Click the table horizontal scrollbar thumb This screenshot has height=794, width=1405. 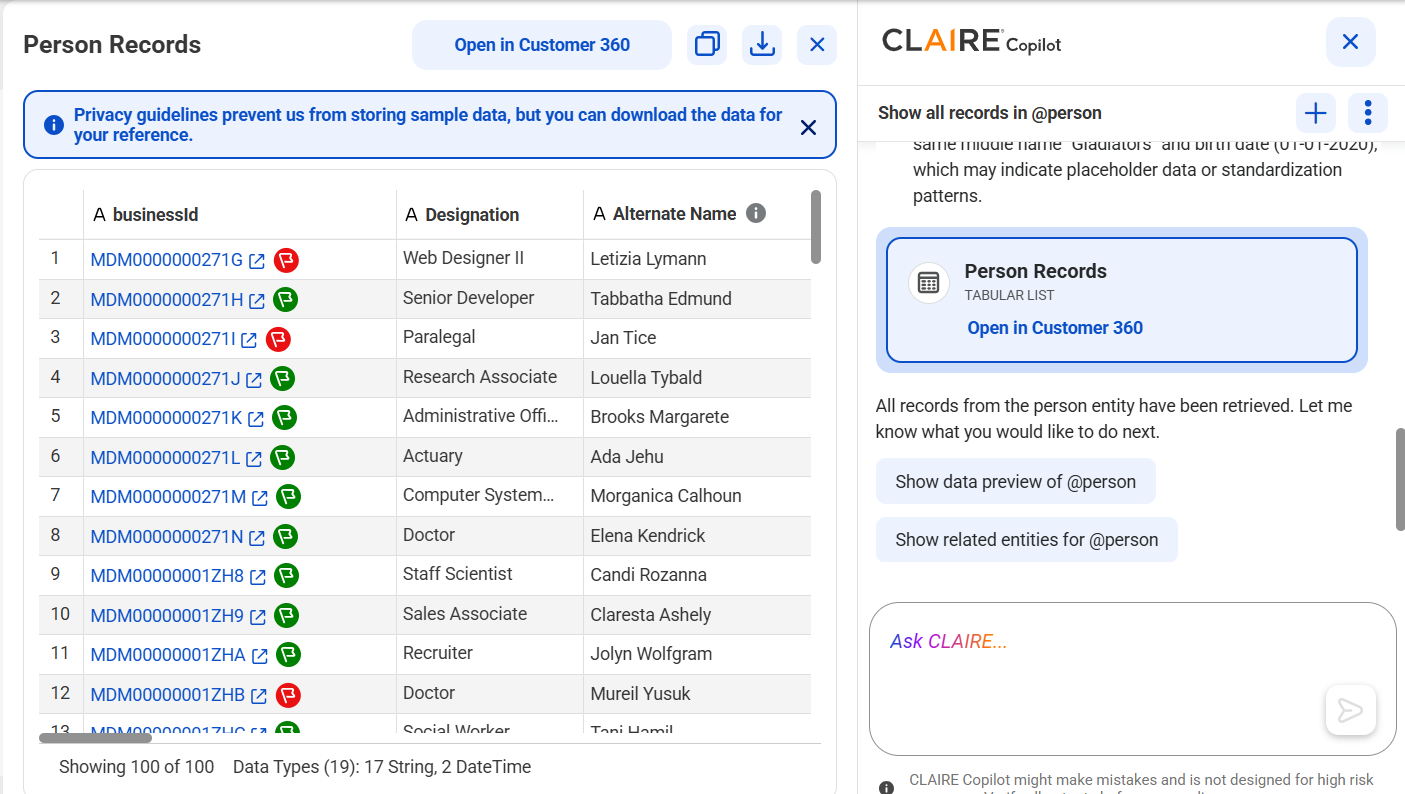tap(95, 738)
